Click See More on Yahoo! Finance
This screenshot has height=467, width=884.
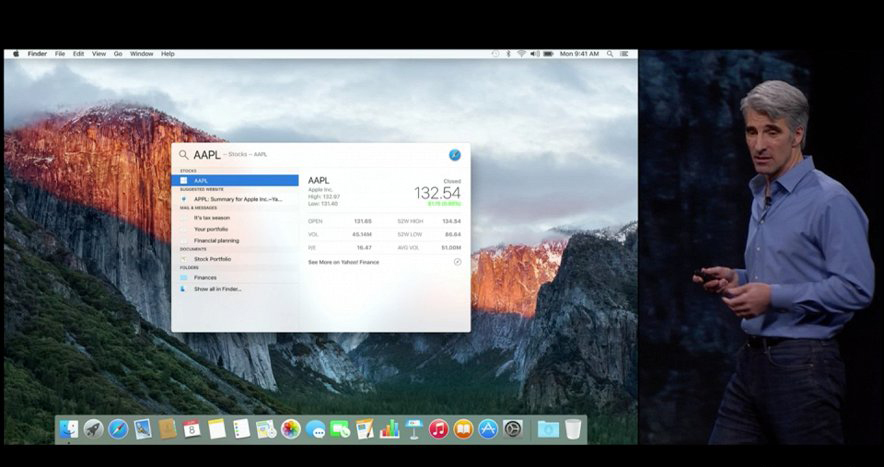(343, 262)
